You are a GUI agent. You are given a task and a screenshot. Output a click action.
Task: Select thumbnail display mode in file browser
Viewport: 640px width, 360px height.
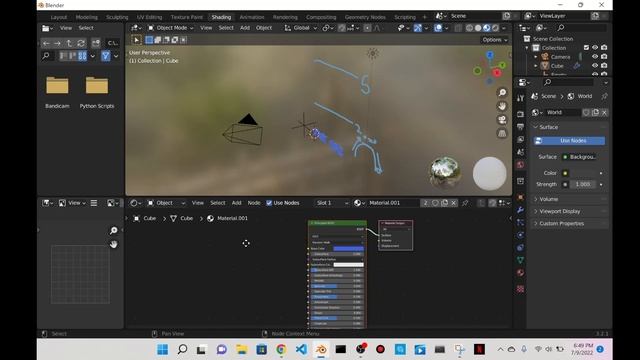82,56
